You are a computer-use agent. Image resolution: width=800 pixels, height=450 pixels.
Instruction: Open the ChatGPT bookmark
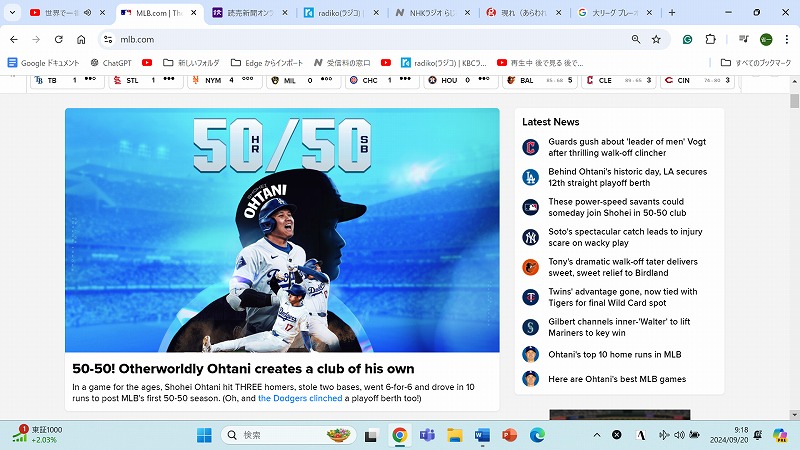click(x=111, y=63)
